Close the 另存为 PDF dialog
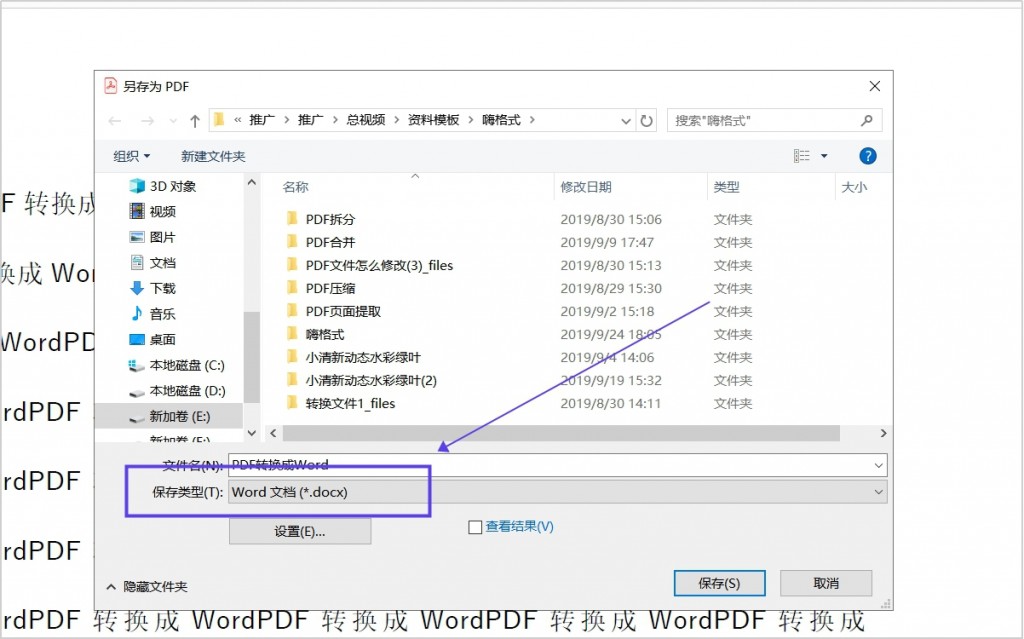This screenshot has height=639, width=1024. coord(874,86)
